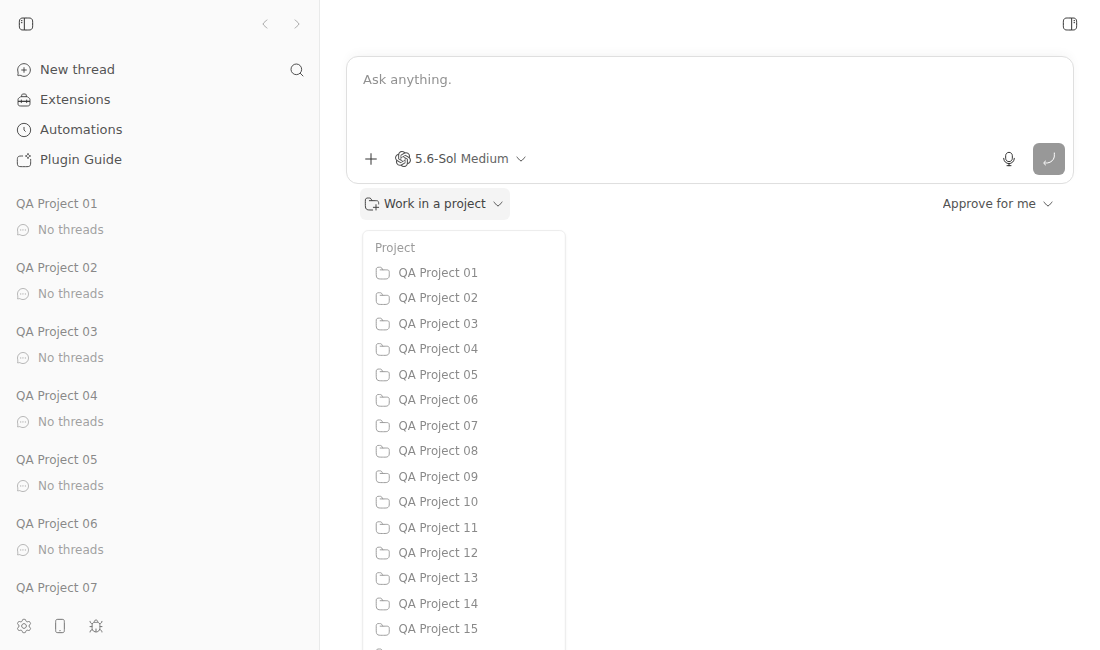Click the Project header in the dropdown
Viewport: 1100px width, 650px height.
point(395,248)
